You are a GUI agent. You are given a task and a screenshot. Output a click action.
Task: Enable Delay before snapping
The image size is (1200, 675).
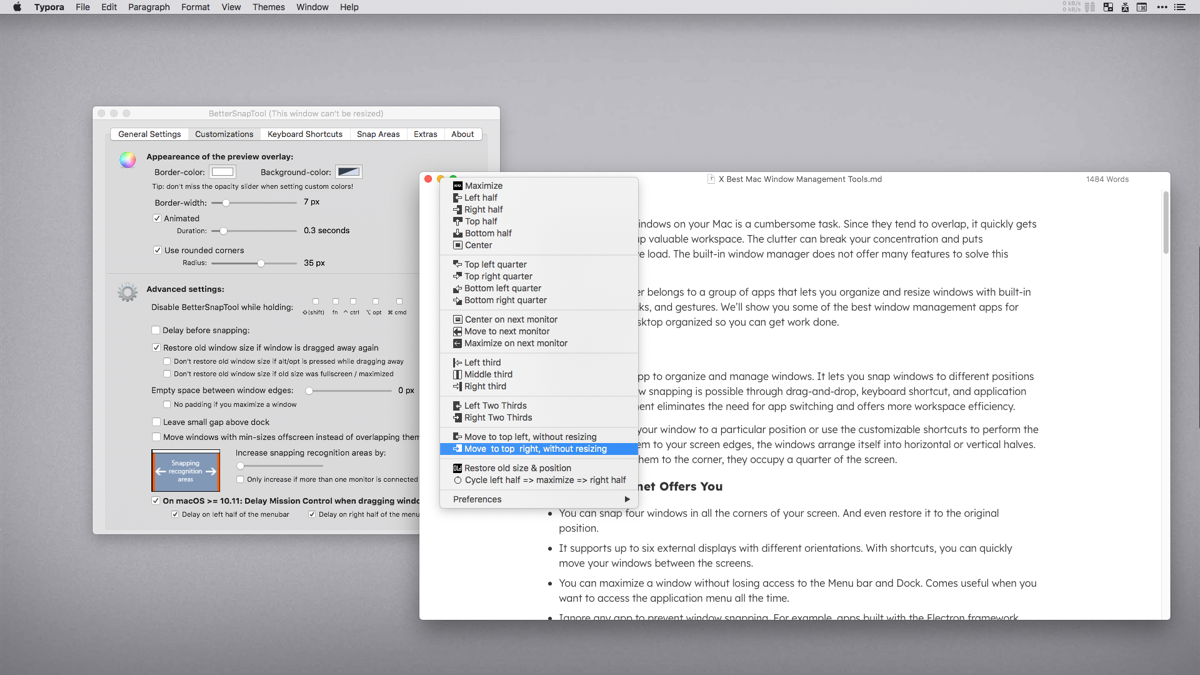pos(156,330)
